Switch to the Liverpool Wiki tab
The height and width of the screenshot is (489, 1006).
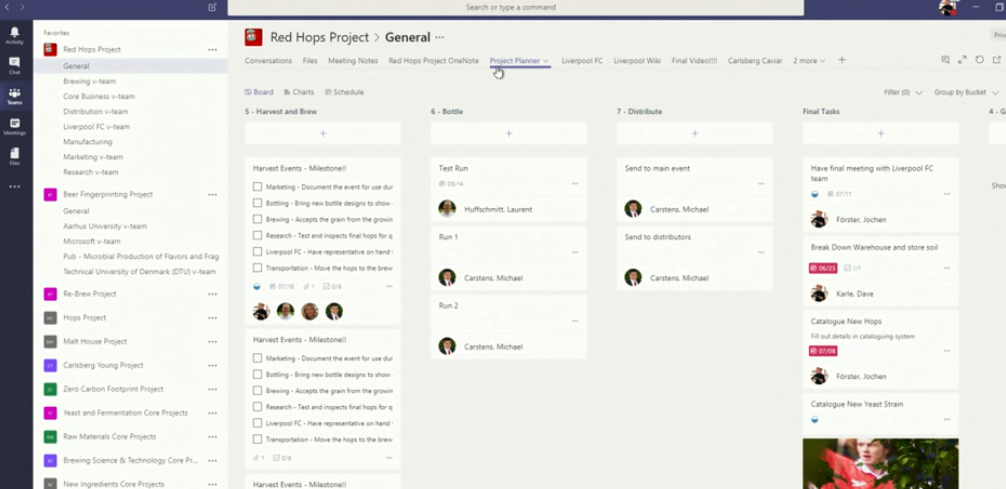[x=637, y=61]
